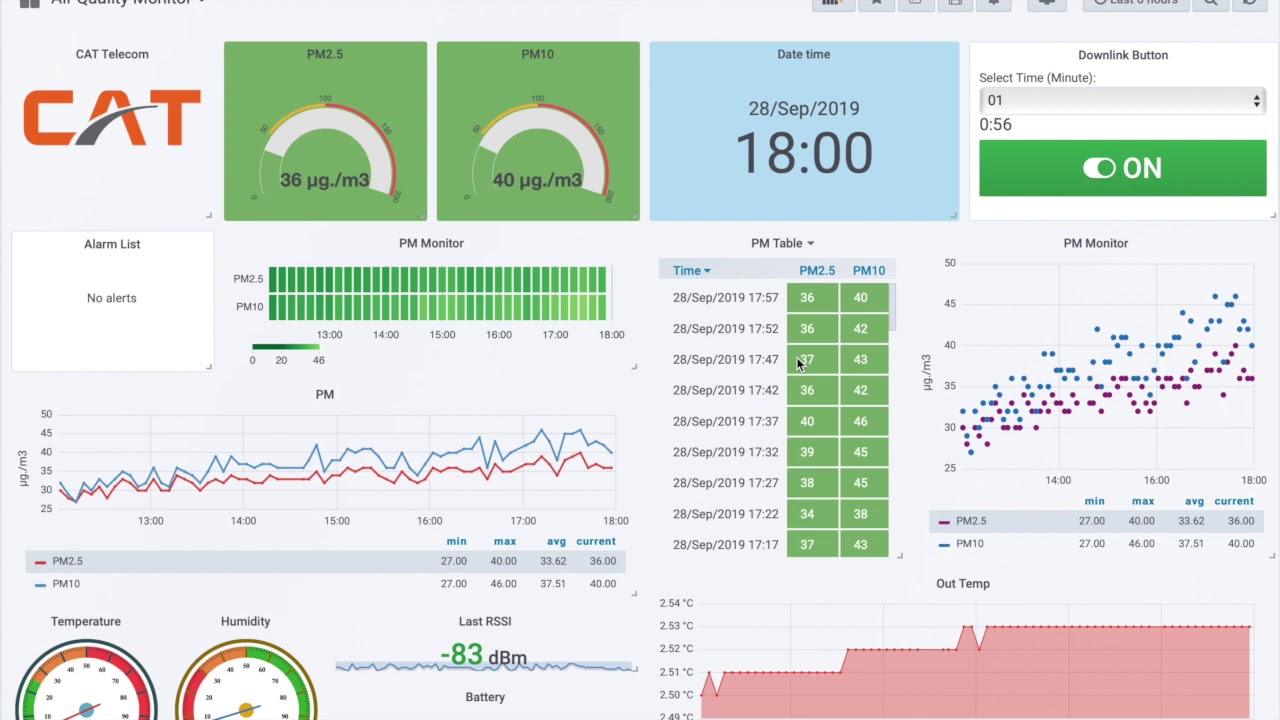Sort scatter PM Monitor legend by min

click(1095, 501)
